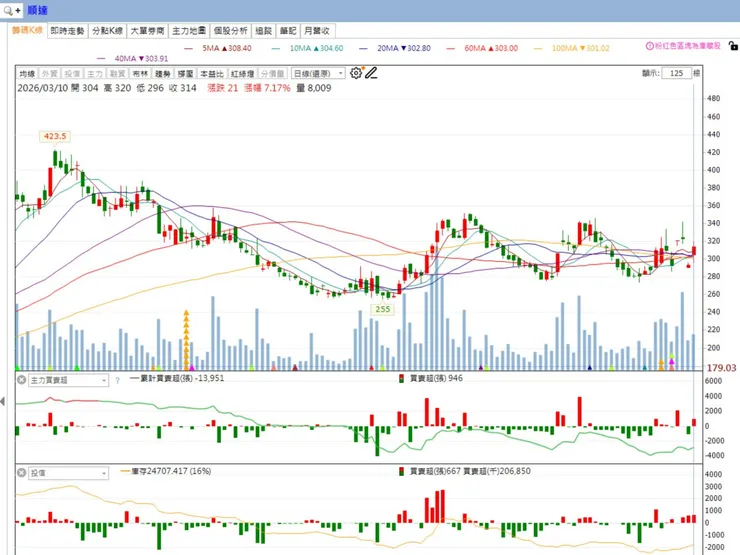Screen dimensions: 740x555
Task: Open the chart settings gear icon
Action: 356,73
